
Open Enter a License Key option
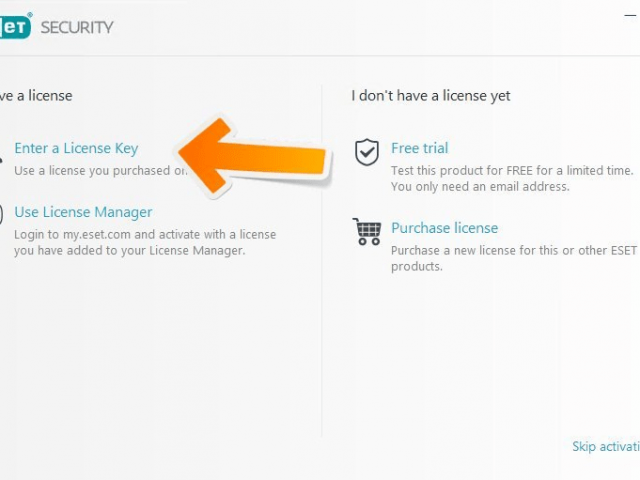76,149
